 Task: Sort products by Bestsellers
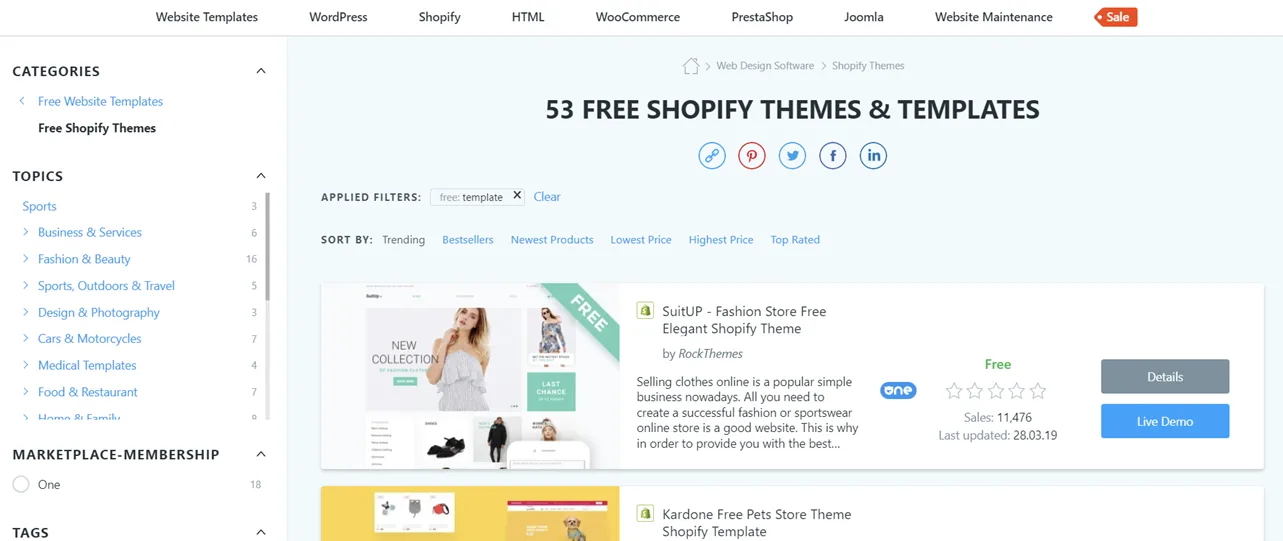coord(468,240)
